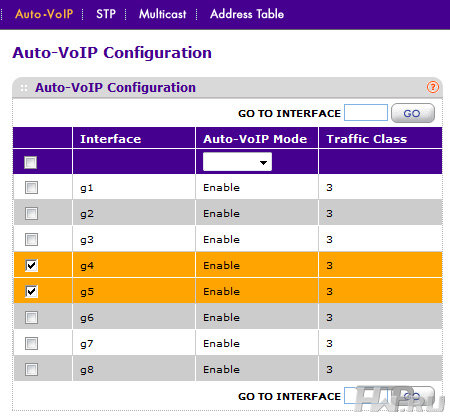The width and height of the screenshot is (450, 417).
Task: Select the g6 row checkbox
Action: (x=31, y=317)
